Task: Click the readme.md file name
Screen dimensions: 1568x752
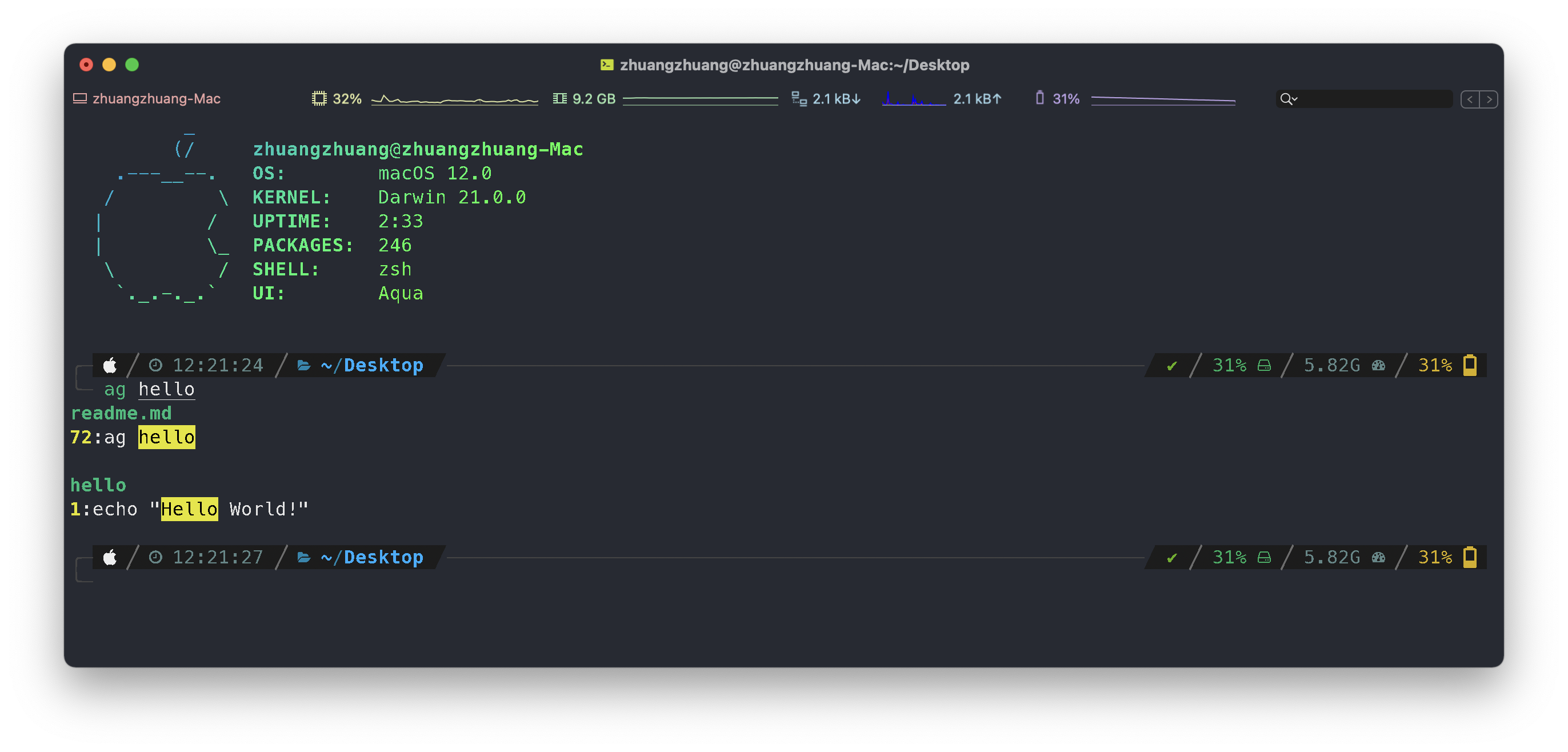Action: (x=121, y=414)
